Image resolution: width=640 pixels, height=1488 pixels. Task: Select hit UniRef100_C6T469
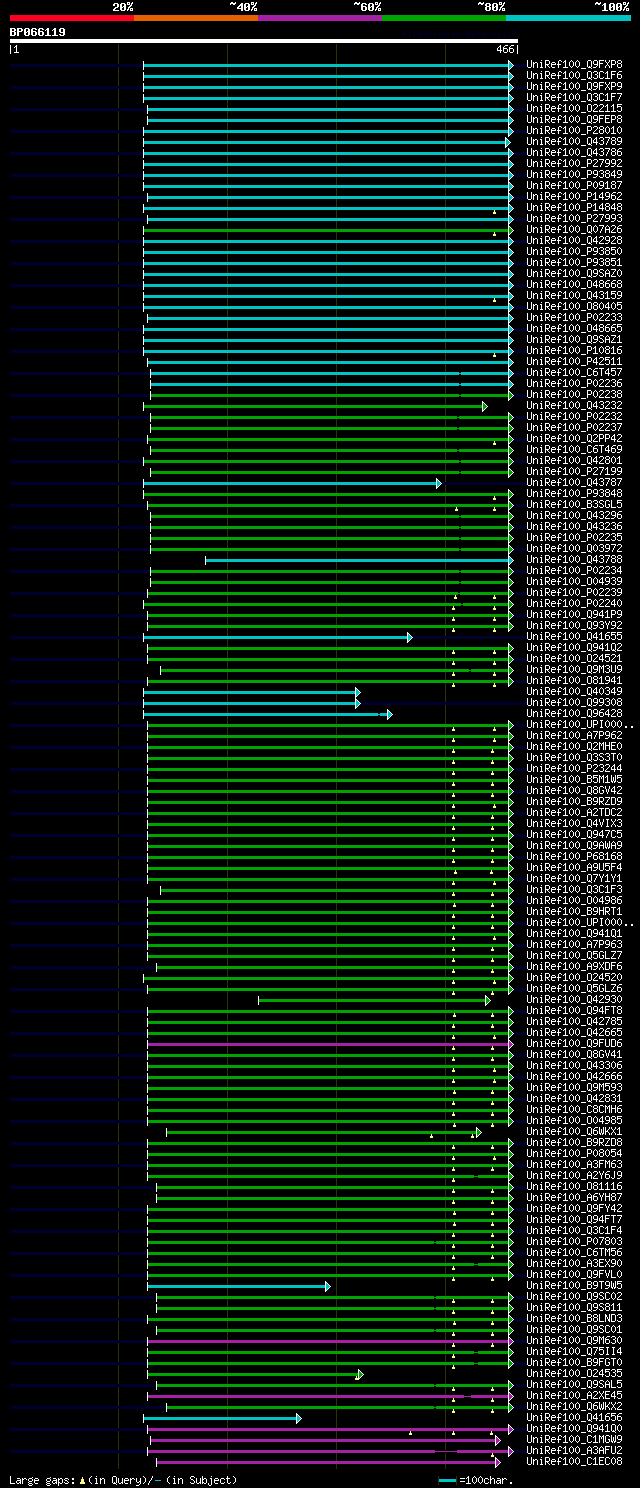point(574,450)
